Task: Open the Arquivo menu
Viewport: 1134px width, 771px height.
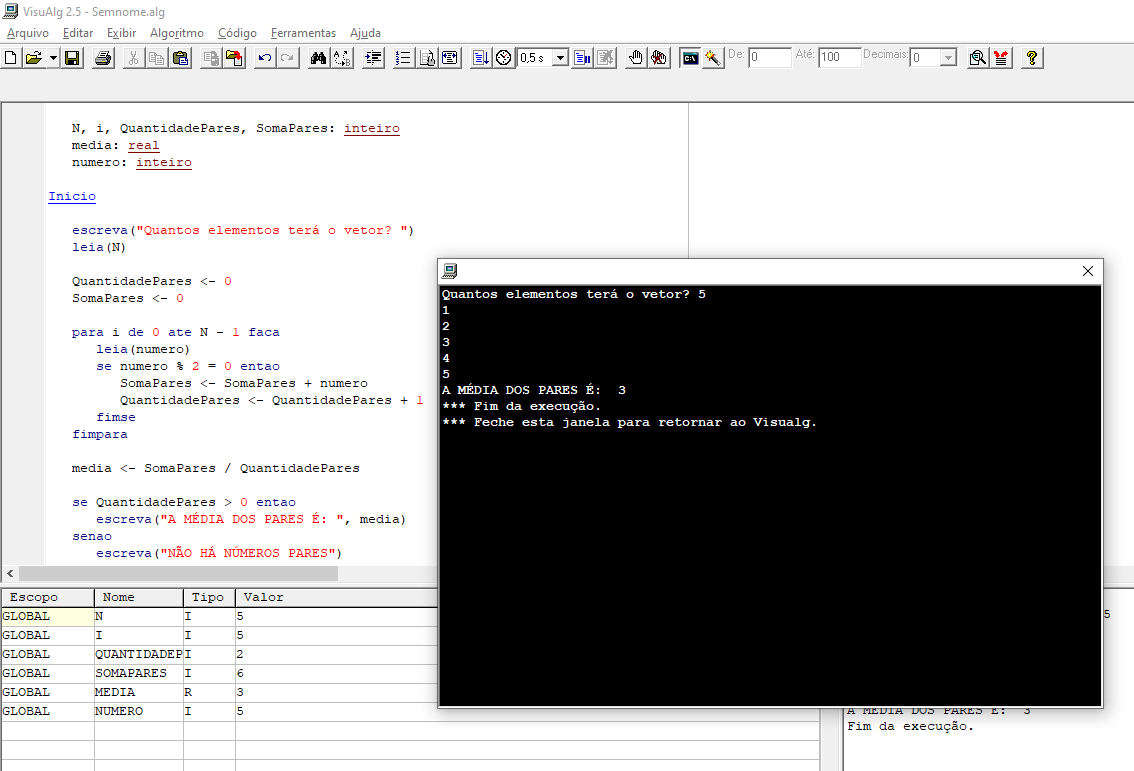Action: (x=27, y=33)
